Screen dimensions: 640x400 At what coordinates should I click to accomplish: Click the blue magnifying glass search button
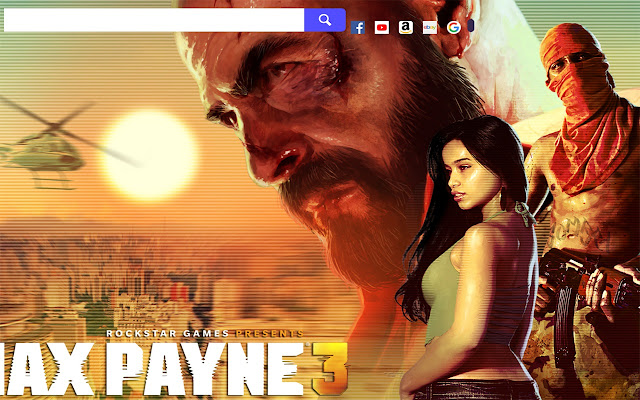[325, 20]
